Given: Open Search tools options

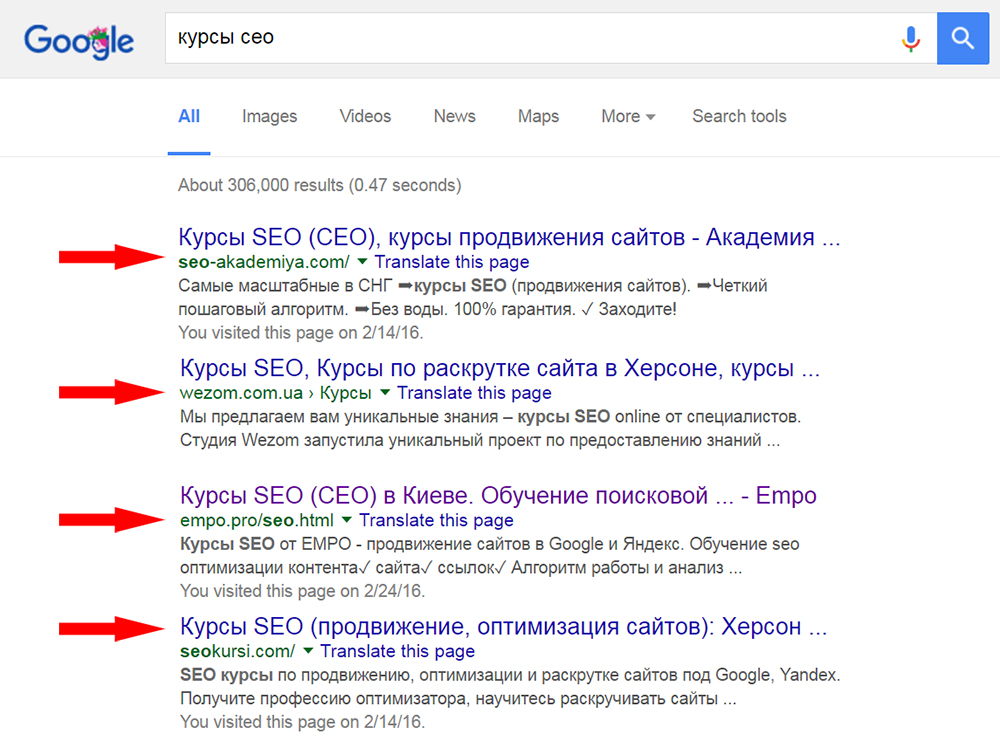Looking at the screenshot, I should (739, 116).
